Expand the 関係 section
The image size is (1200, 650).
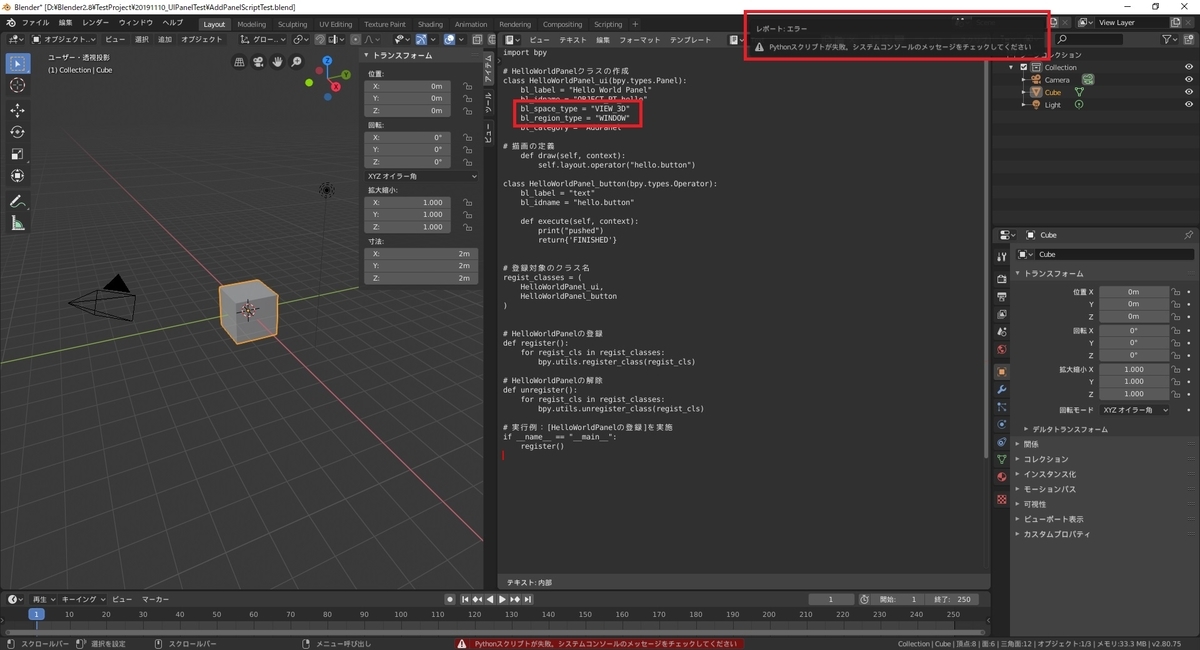(x=1031, y=444)
